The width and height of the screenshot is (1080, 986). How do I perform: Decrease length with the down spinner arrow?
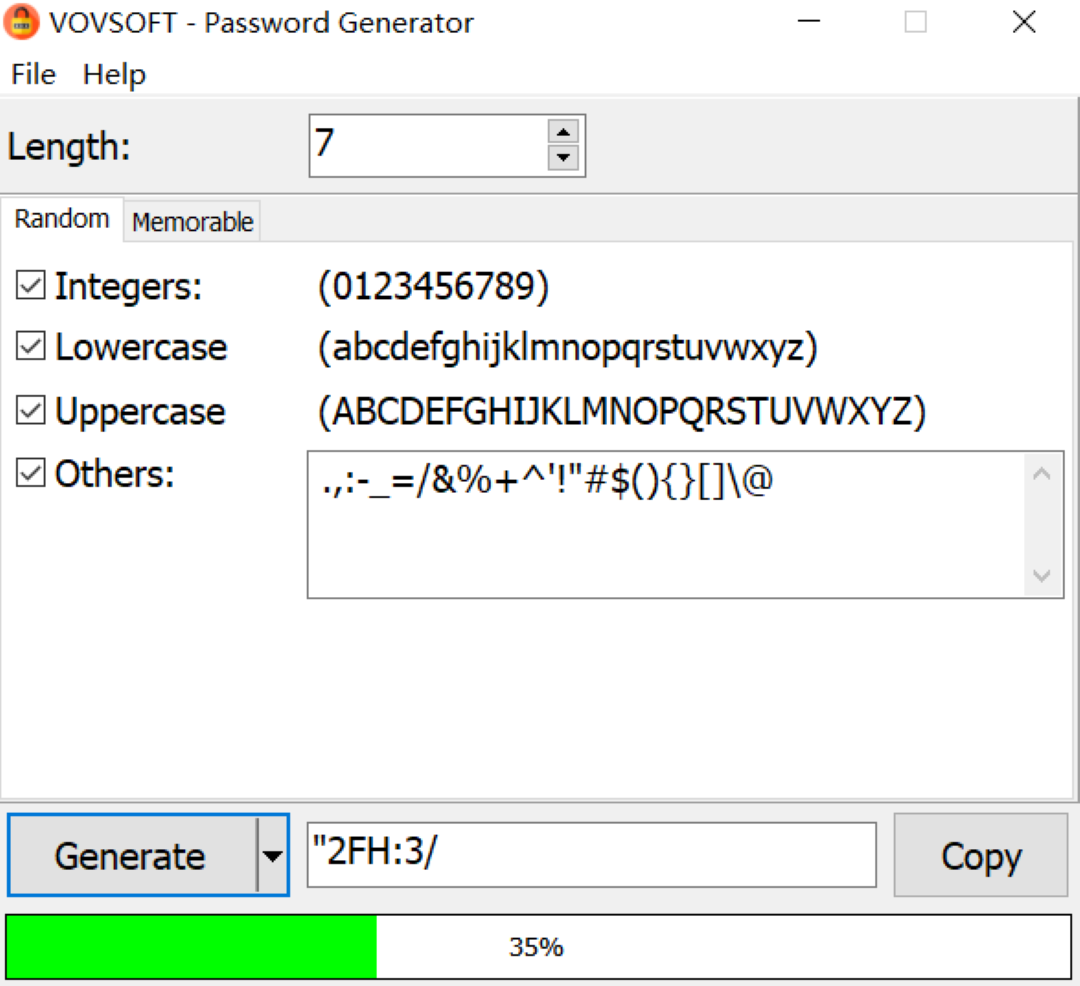coord(563,158)
